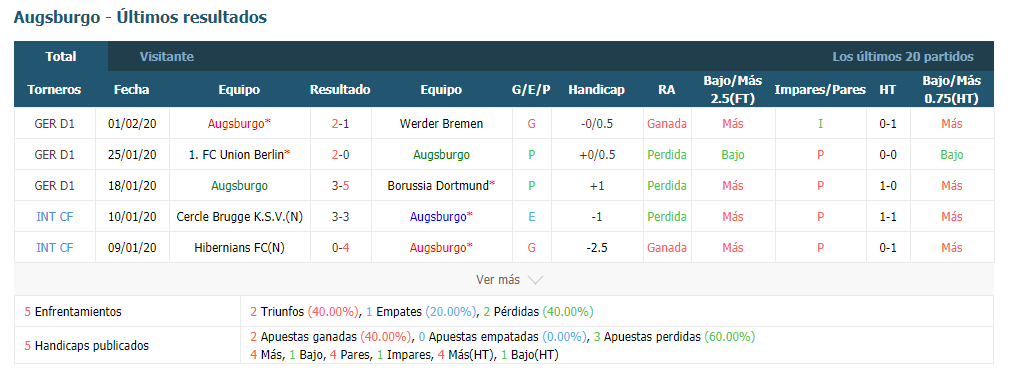Click the INT CF tournament in the last row
1017x373 pixels.
point(54,248)
